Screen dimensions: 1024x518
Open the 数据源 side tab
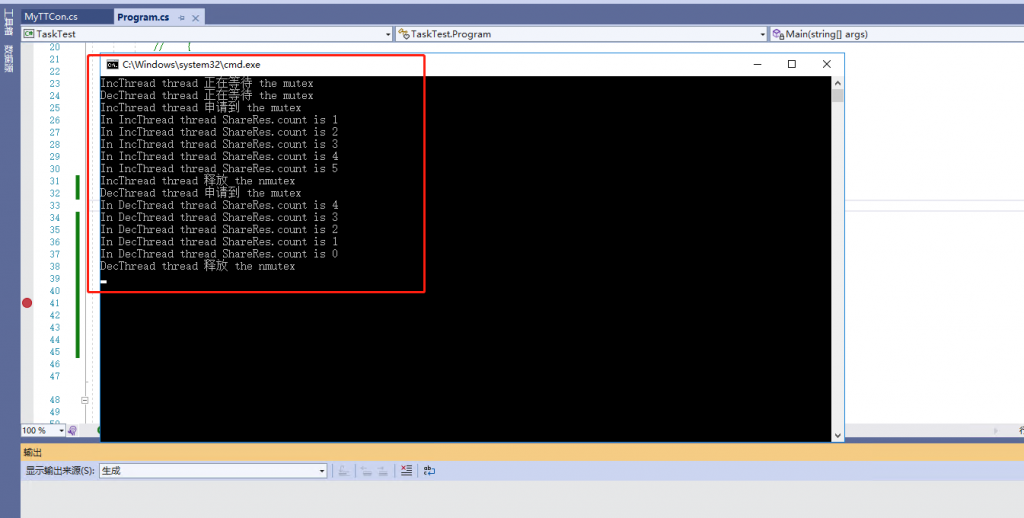coord(8,58)
